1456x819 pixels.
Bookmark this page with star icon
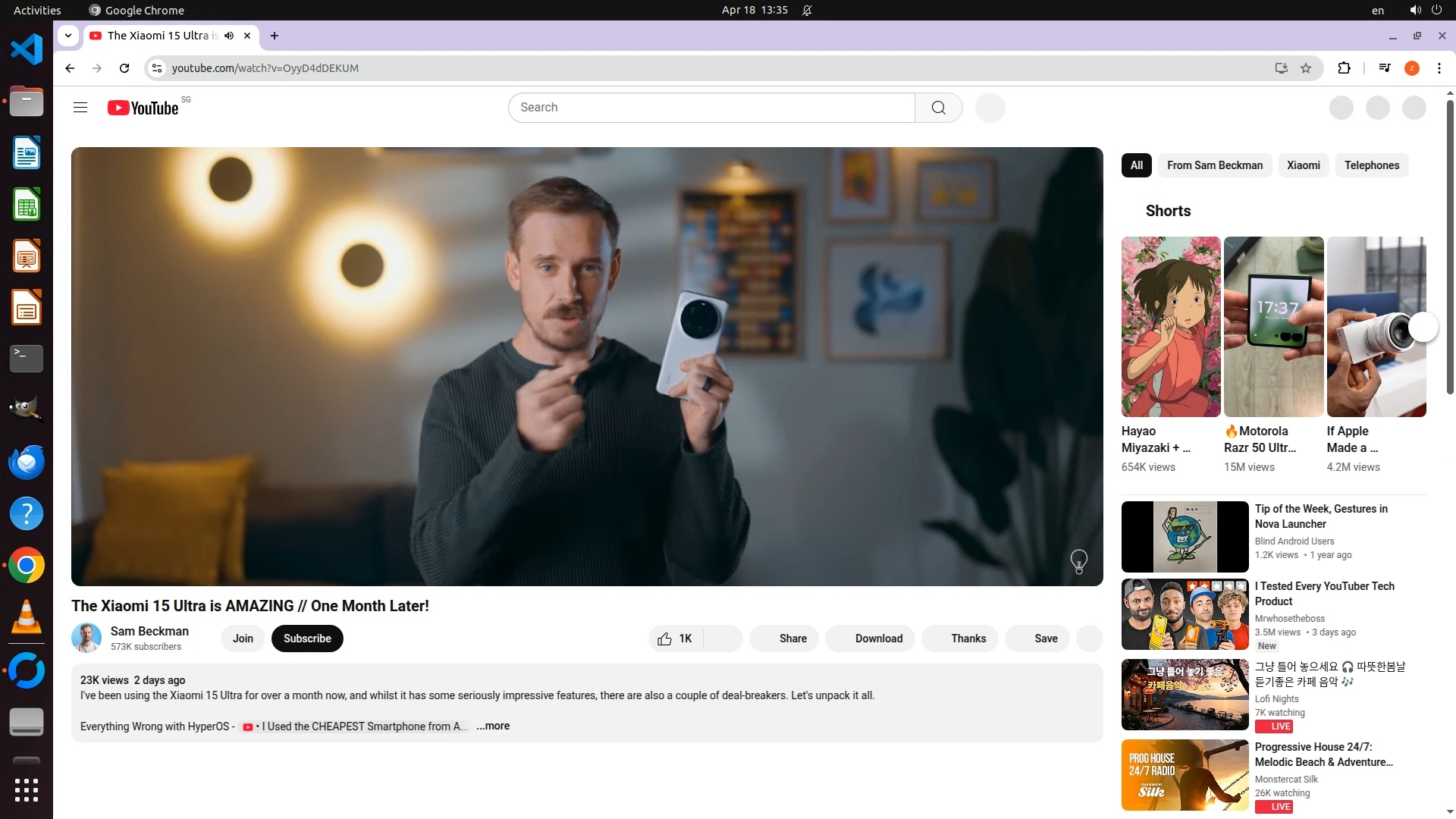click(x=1306, y=68)
